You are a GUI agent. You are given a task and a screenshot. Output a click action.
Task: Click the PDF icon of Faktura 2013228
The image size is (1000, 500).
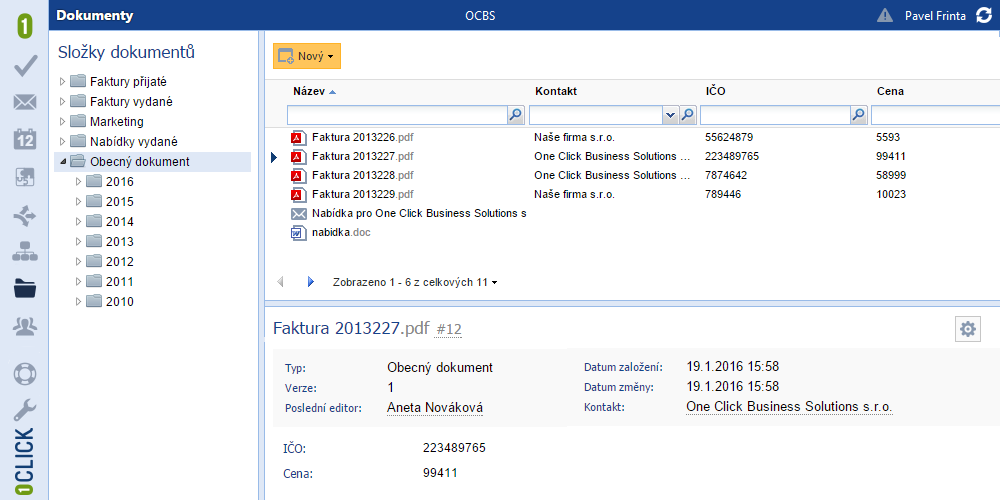298,175
